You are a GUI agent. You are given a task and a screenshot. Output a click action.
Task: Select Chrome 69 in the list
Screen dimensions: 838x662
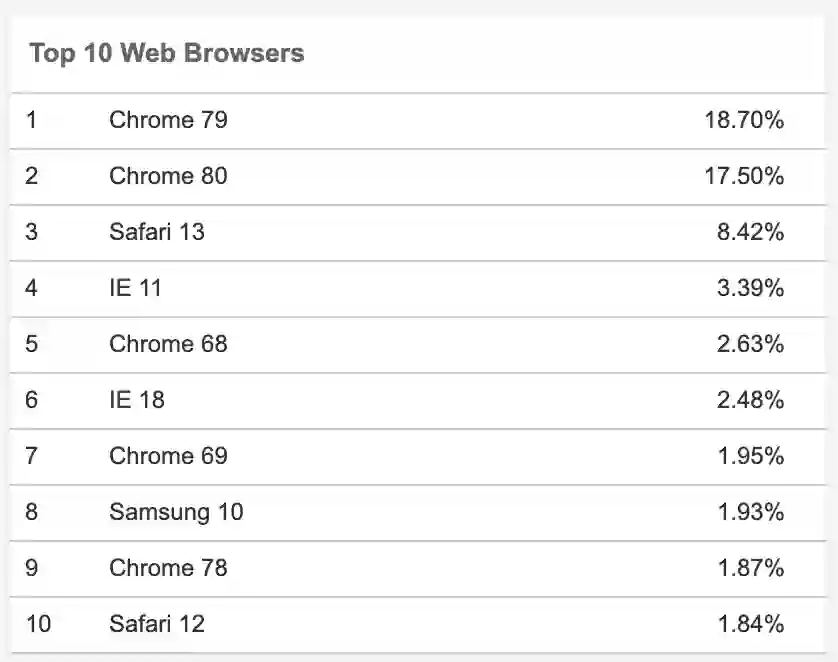(x=168, y=456)
